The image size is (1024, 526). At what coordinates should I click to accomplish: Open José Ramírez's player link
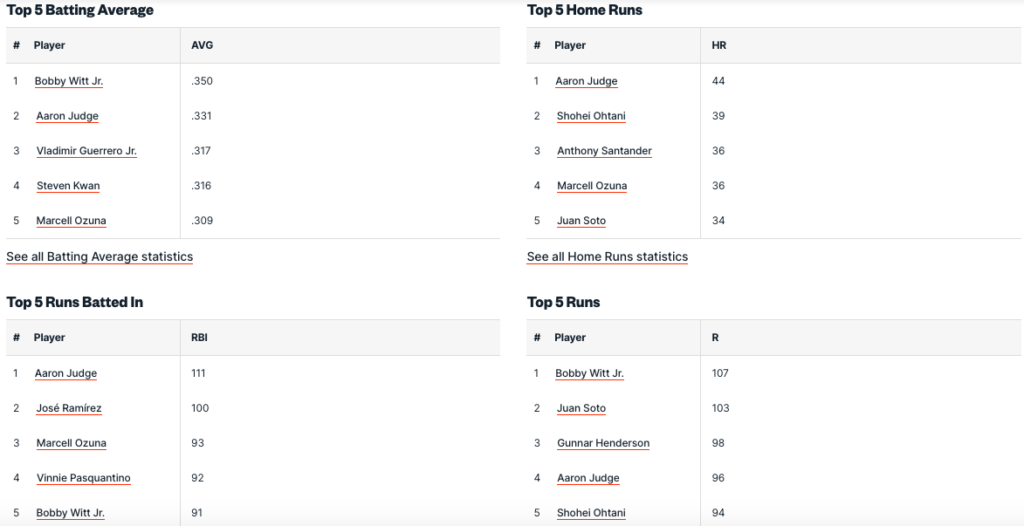[x=68, y=408]
